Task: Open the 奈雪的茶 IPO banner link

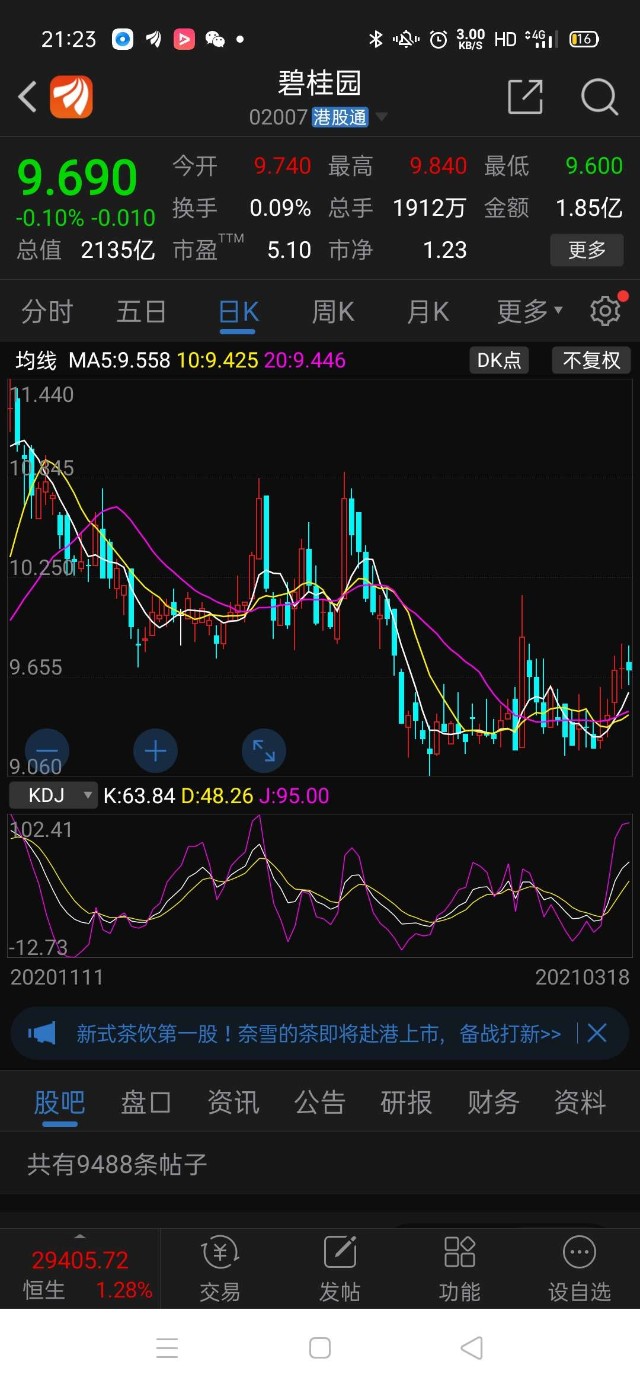Action: [318, 1034]
